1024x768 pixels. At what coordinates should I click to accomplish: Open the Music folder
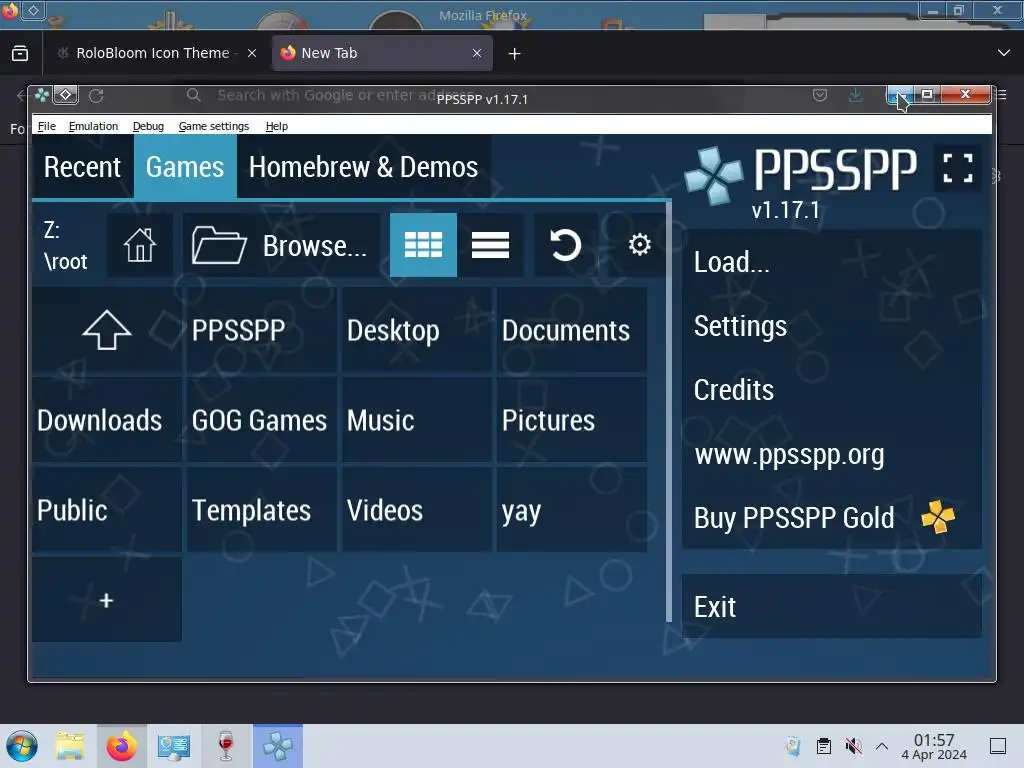[x=417, y=420]
